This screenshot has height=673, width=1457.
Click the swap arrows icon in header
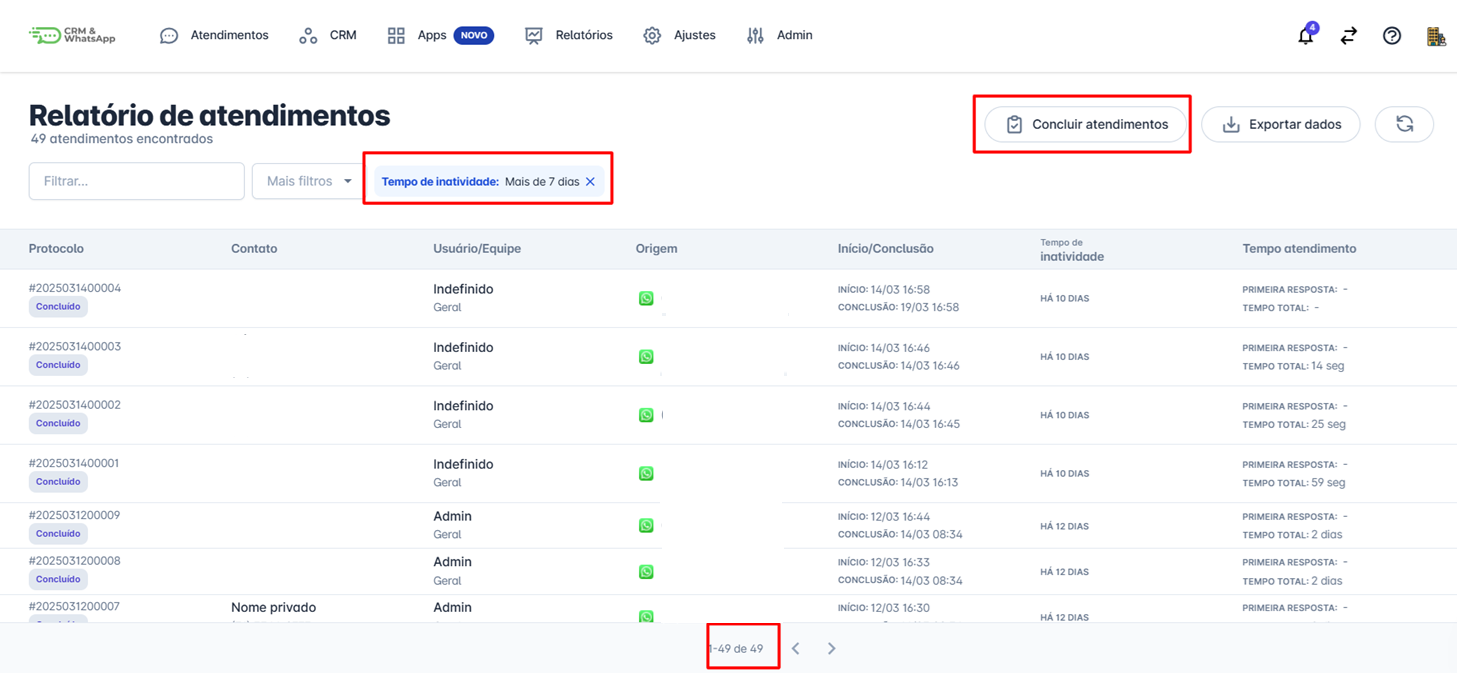point(1349,36)
